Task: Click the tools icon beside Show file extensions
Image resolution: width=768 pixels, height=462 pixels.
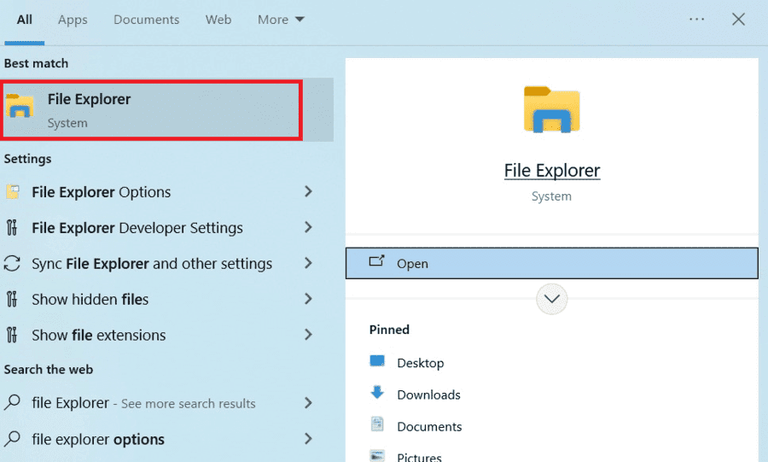Action: 12,335
